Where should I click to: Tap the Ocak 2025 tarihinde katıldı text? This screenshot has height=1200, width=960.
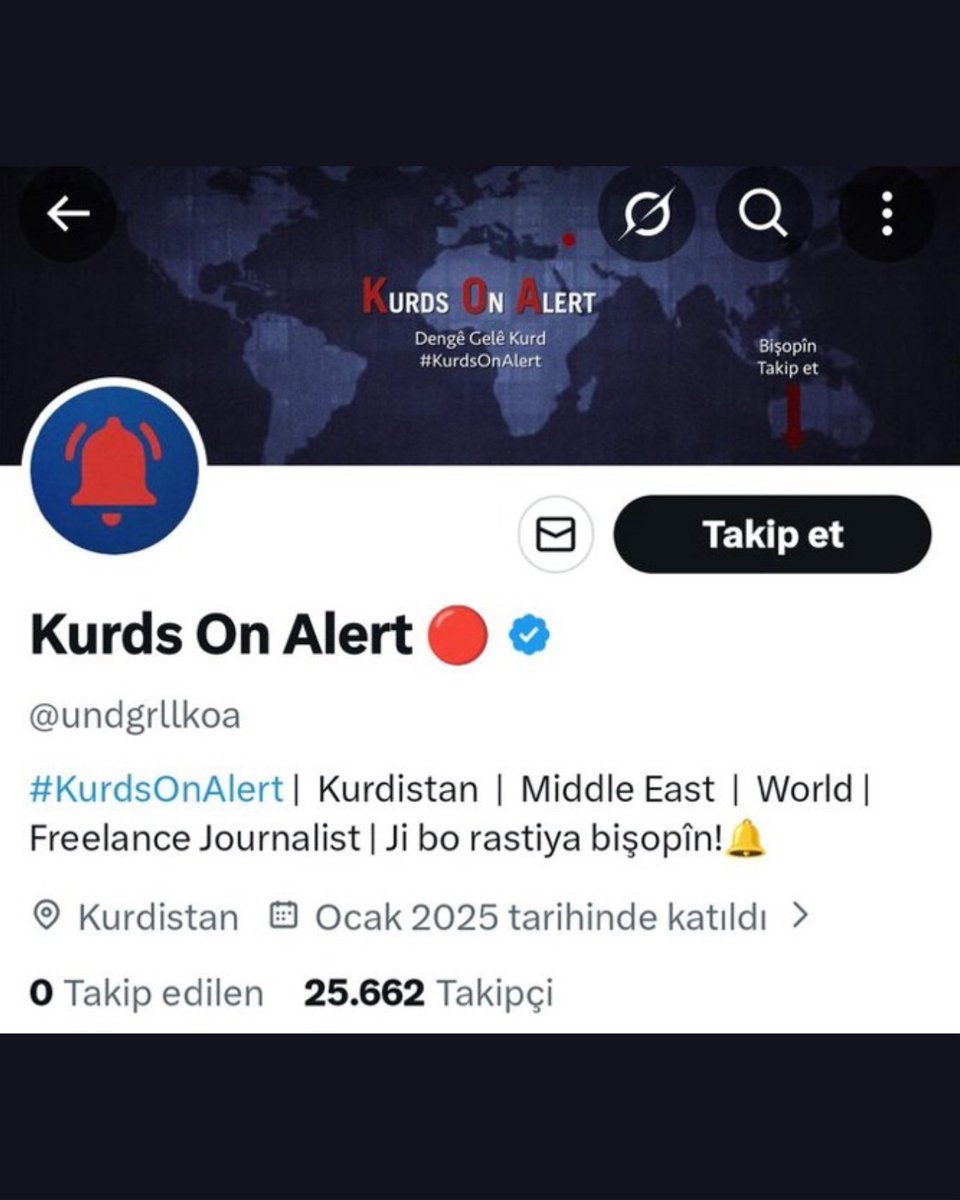[541, 917]
